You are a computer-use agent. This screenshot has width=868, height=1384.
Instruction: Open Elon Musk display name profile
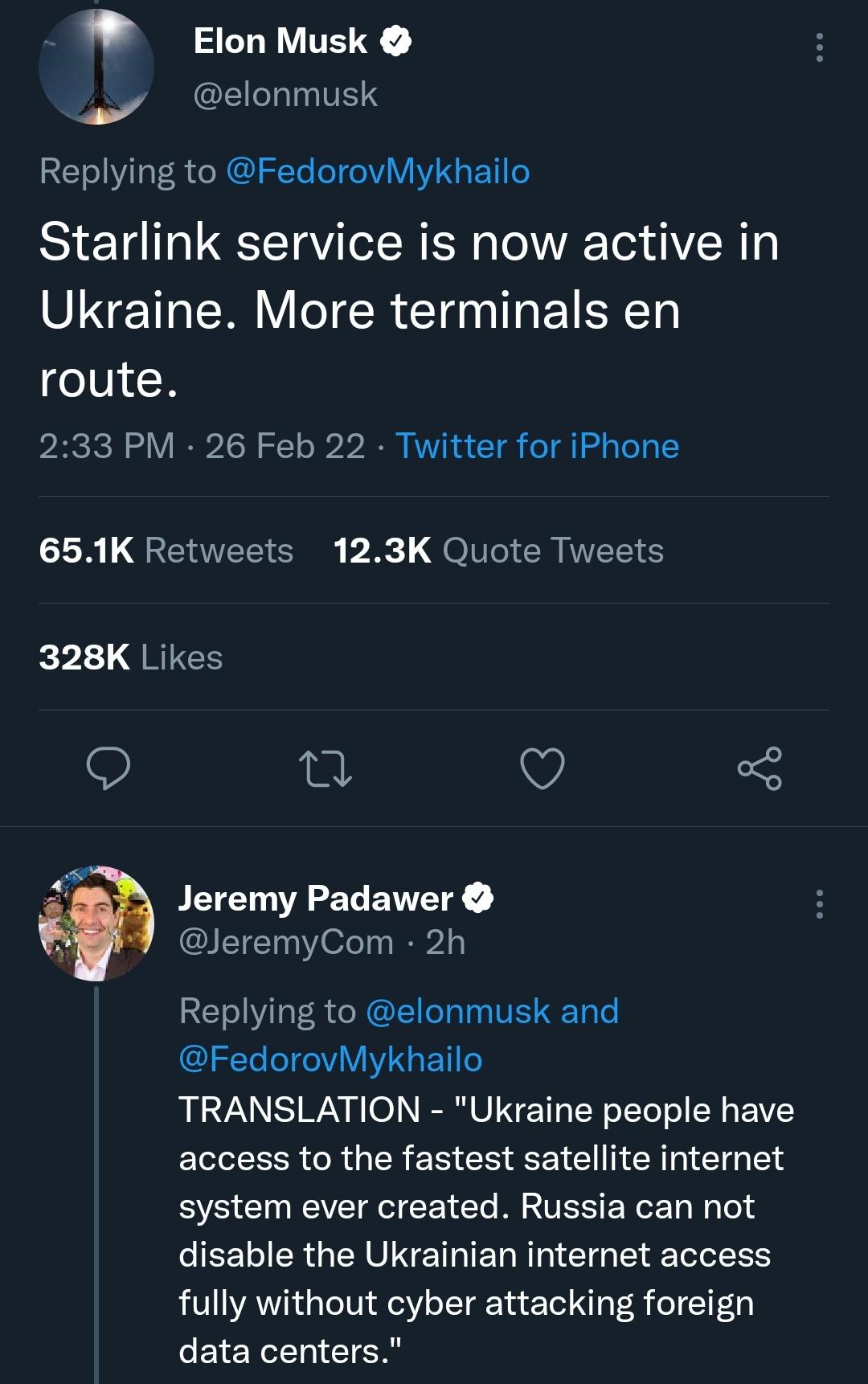pyautogui.click(x=280, y=41)
